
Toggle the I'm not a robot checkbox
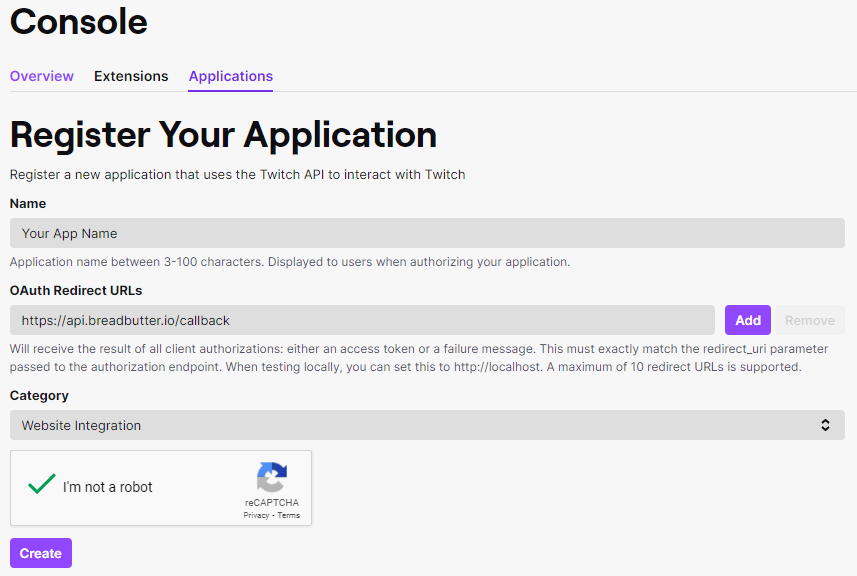coord(42,484)
